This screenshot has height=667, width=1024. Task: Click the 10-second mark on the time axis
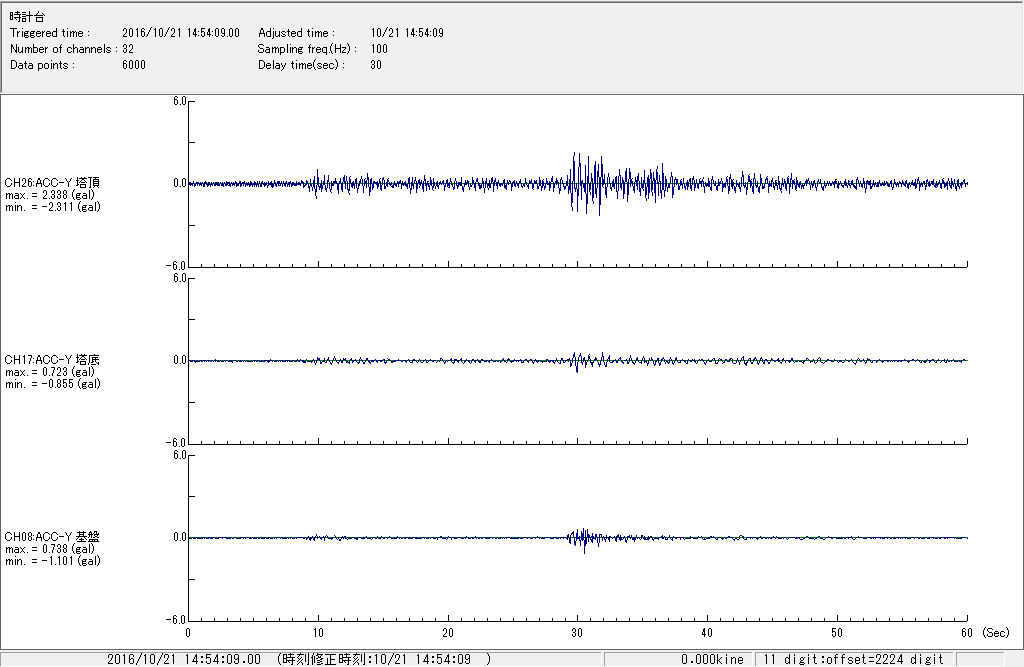coord(317,633)
